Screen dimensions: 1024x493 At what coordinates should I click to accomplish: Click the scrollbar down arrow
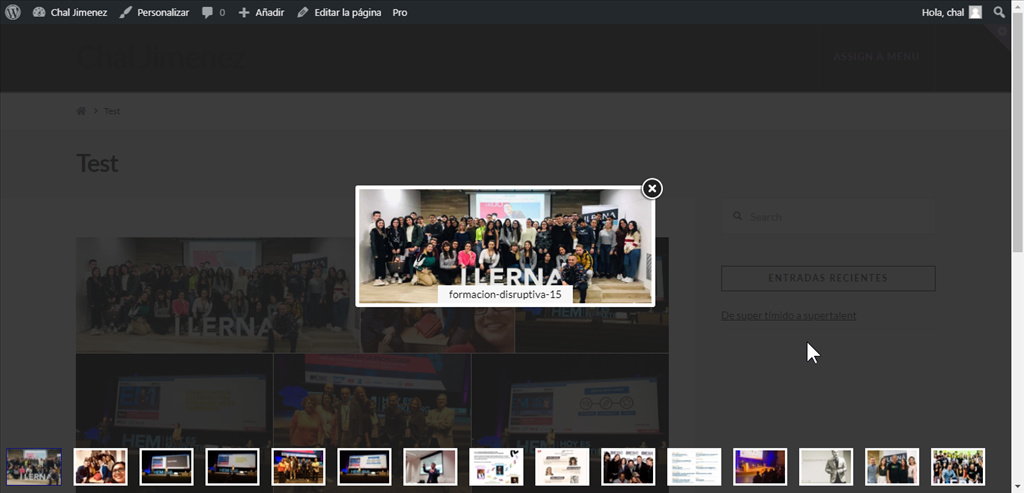point(1018,487)
